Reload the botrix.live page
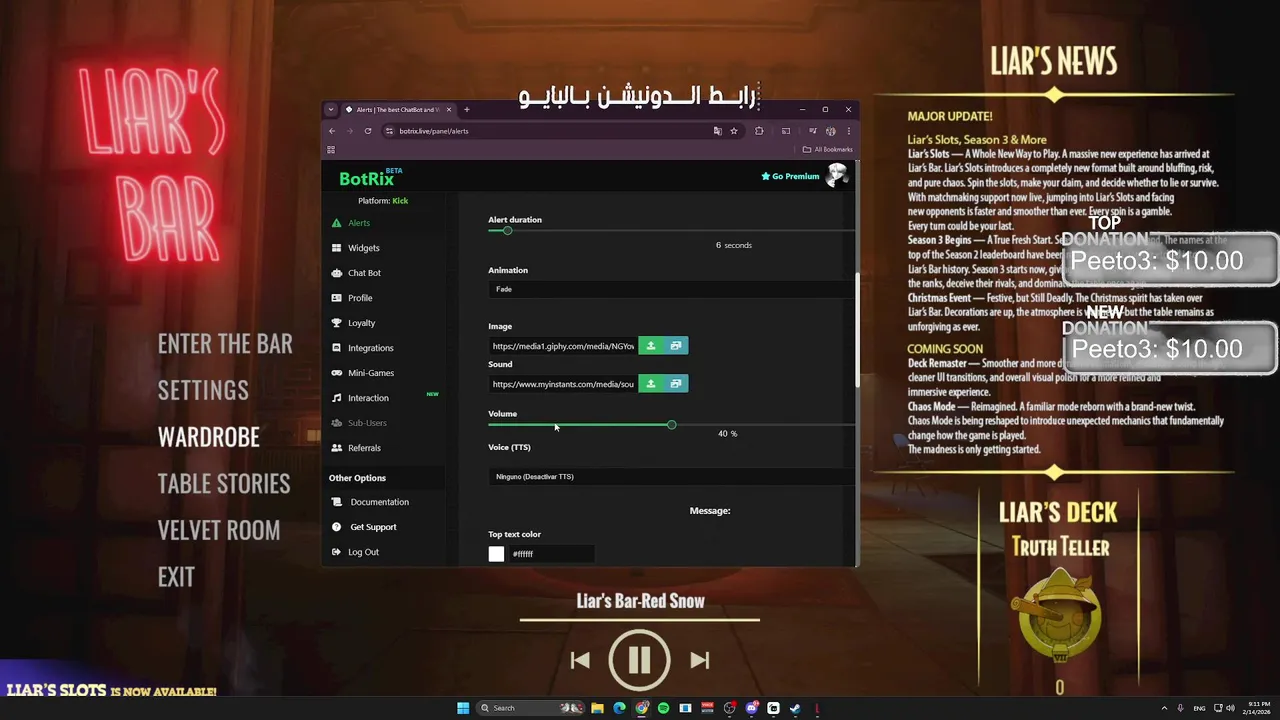The height and width of the screenshot is (720, 1280). [x=368, y=131]
